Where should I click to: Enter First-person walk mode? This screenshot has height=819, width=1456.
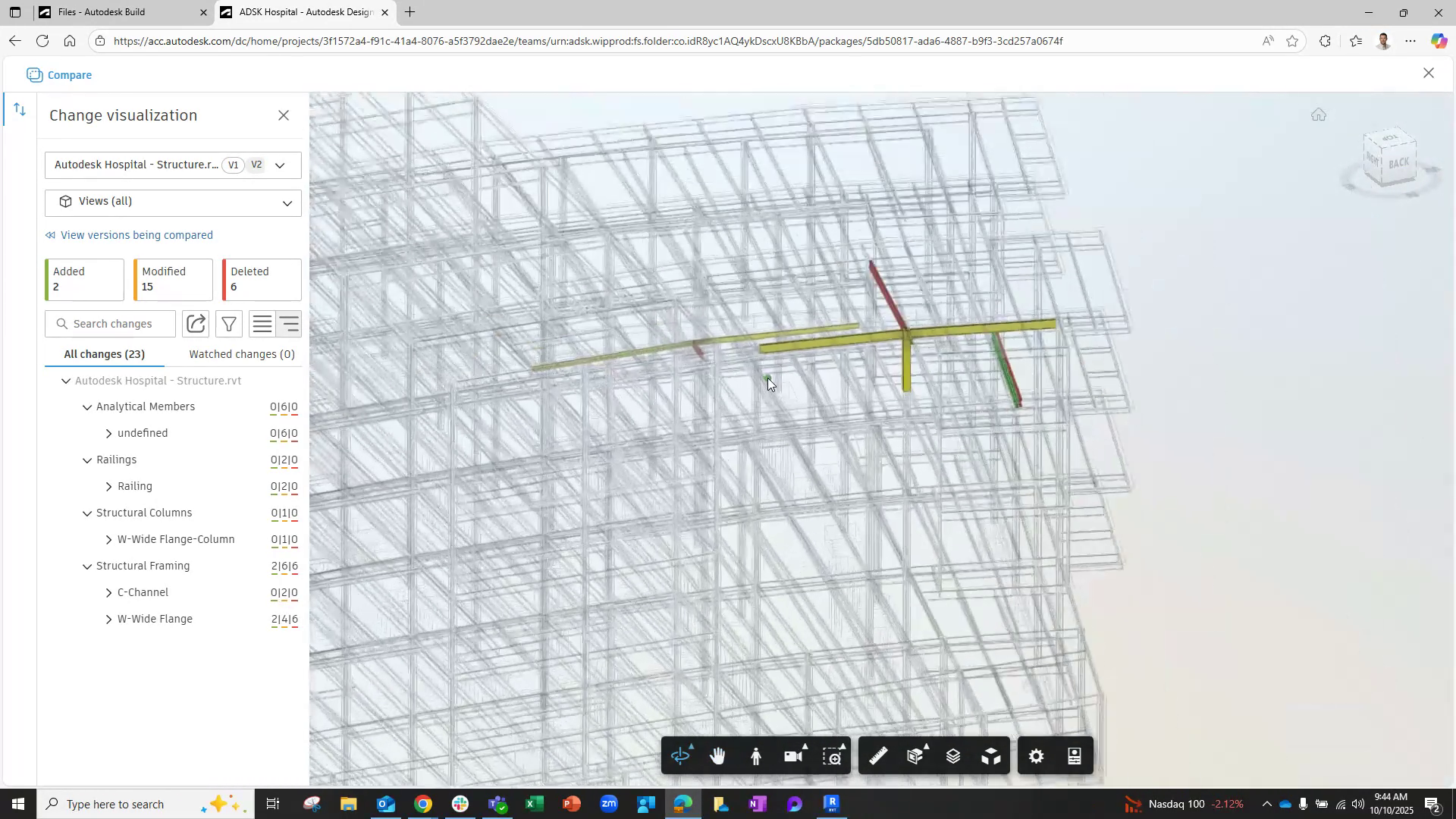[x=756, y=755]
